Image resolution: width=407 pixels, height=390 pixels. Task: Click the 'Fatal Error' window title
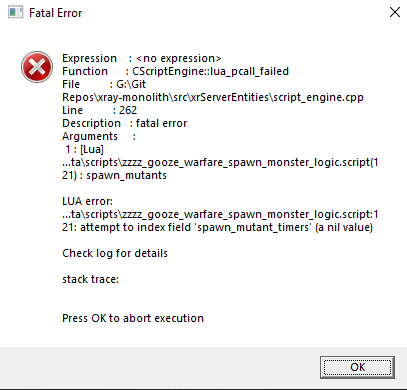tap(56, 13)
